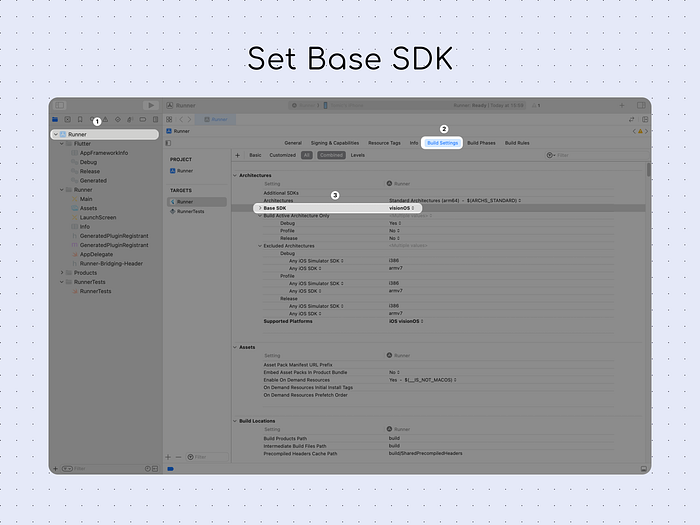700x525 pixels.
Task: Switch to the Build Settings tab
Action: 442,143
